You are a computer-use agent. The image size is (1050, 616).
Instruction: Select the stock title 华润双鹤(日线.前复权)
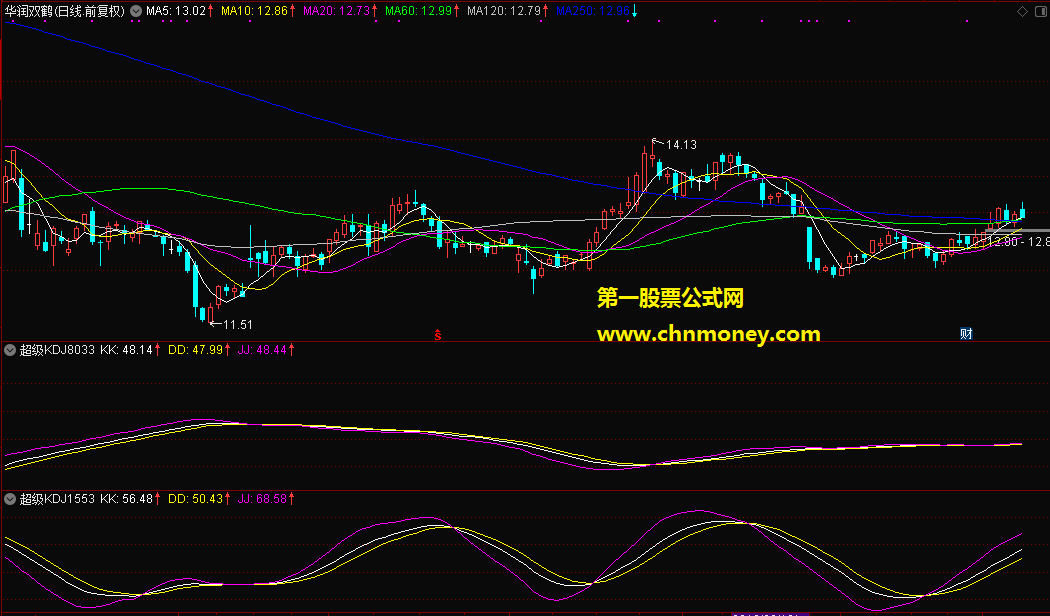[64, 11]
